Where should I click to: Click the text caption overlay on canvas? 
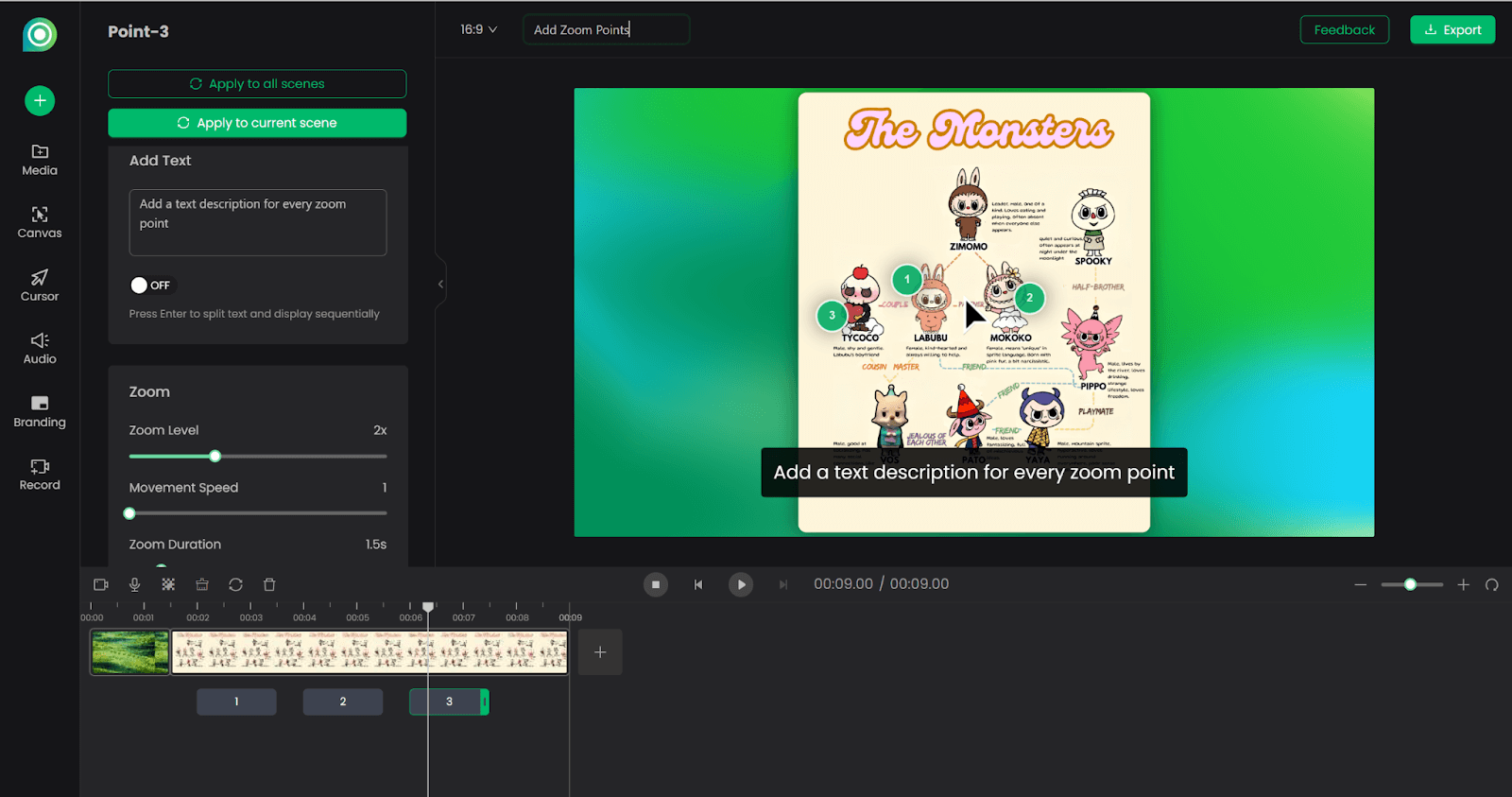(x=974, y=472)
